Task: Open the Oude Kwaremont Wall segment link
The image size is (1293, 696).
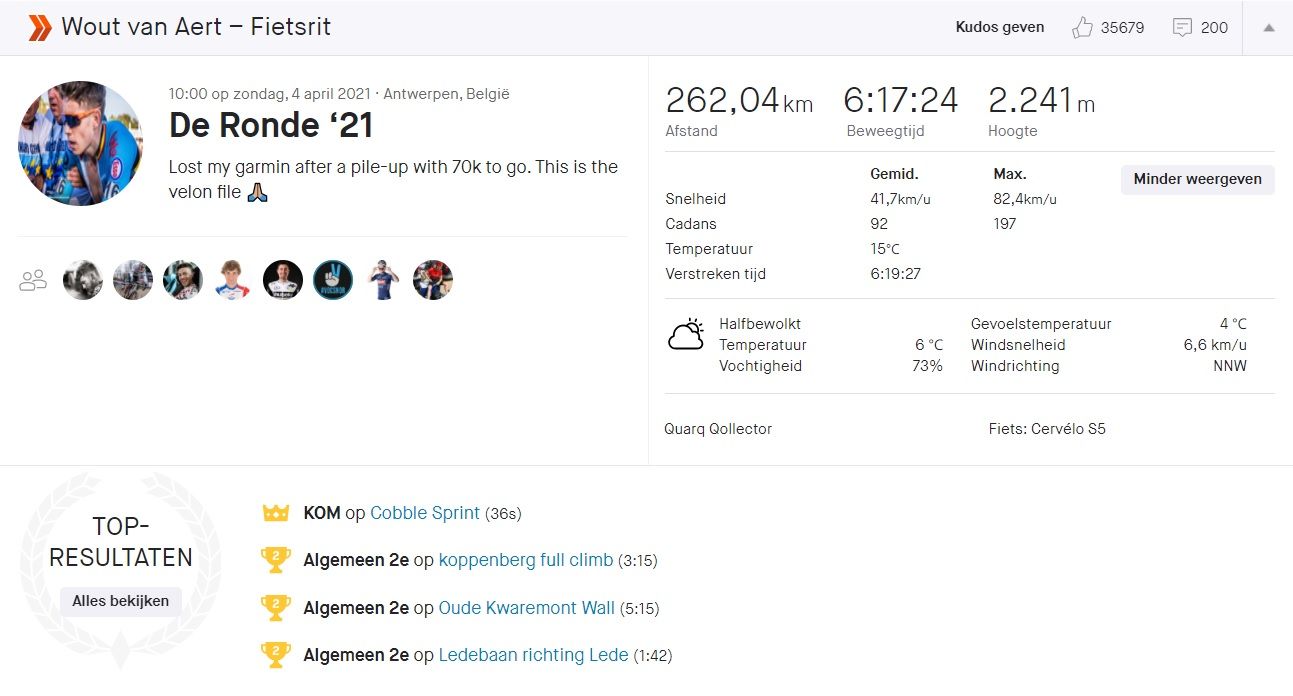Action: [x=526, y=608]
